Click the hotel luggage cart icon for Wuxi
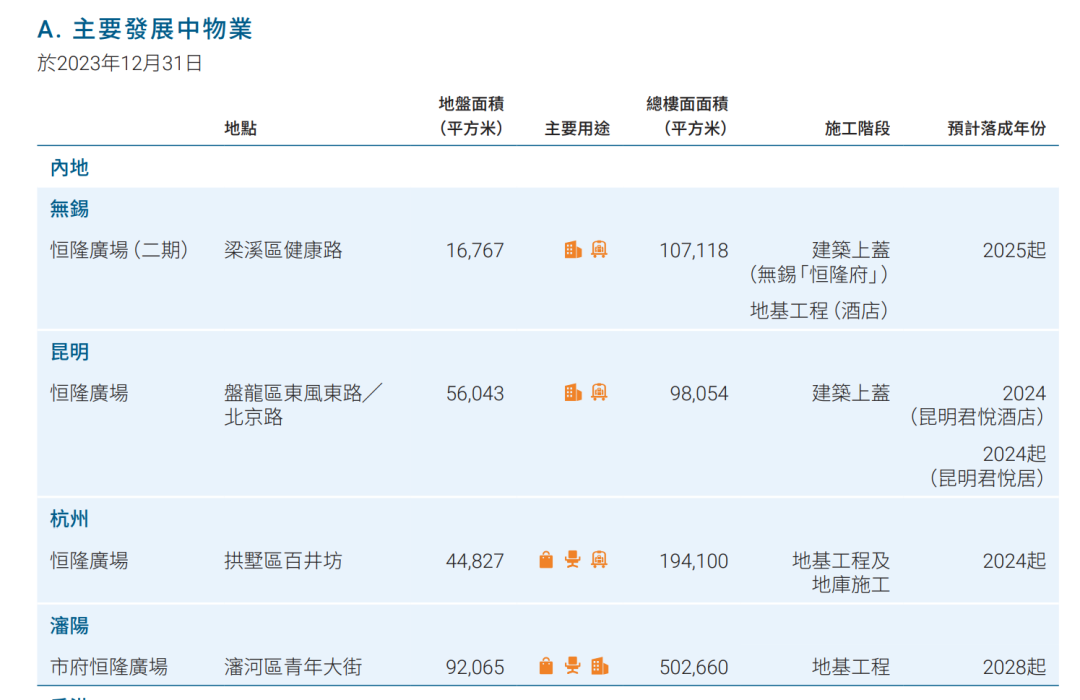 (x=599, y=250)
